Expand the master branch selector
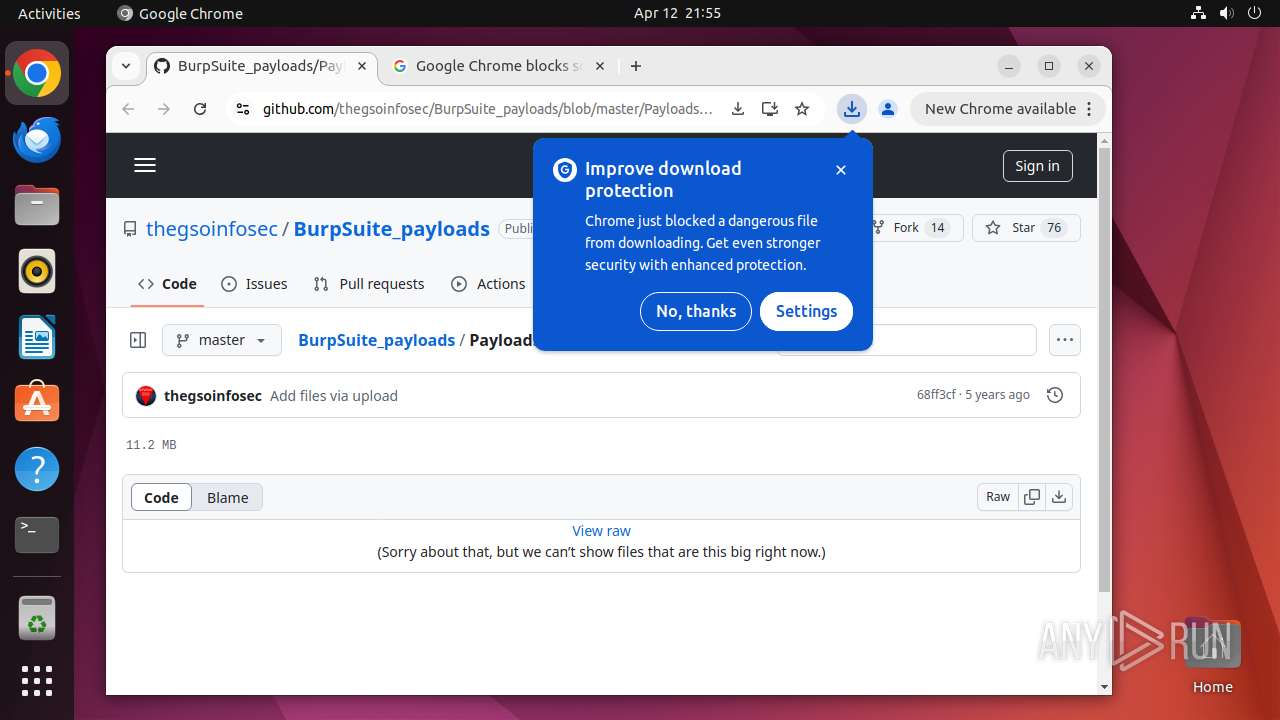 pyautogui.click(x=222, y=340)
